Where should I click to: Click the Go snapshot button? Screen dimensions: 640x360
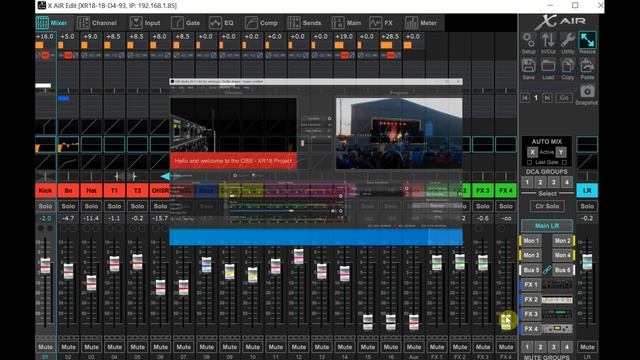pyautogui.click(x=564, y=98)
